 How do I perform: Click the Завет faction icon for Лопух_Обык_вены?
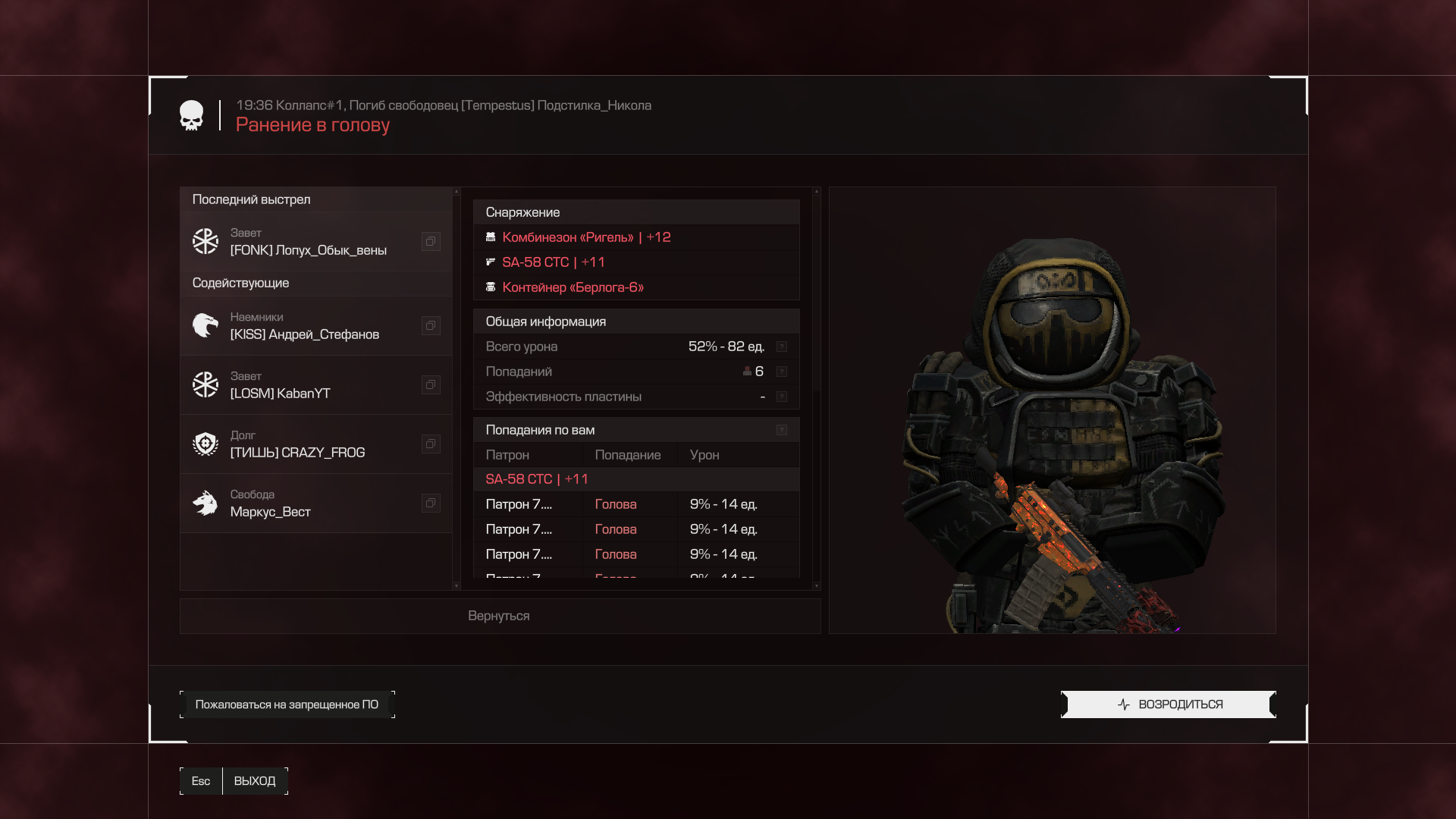[x=206, y=241]
